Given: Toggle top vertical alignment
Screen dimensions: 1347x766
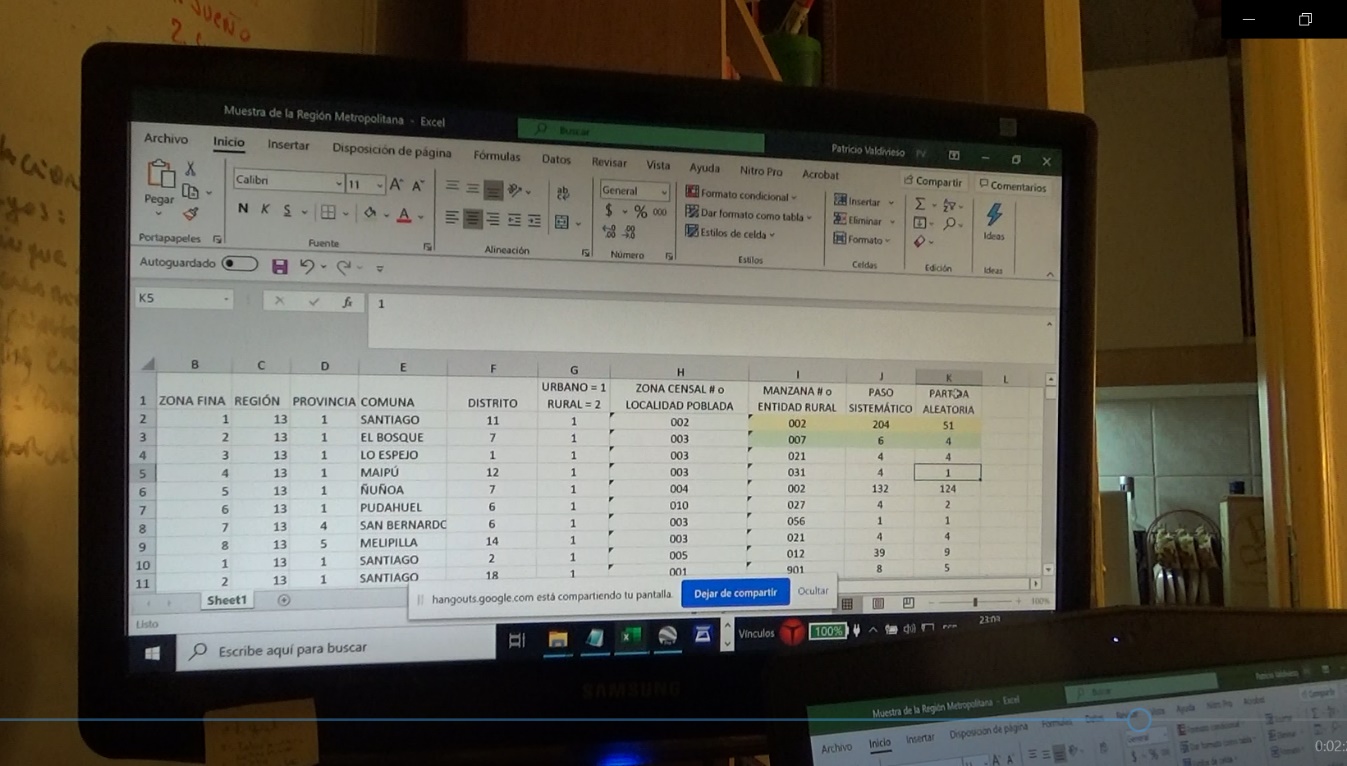Looking at the screenshot, I should (452, 187).
